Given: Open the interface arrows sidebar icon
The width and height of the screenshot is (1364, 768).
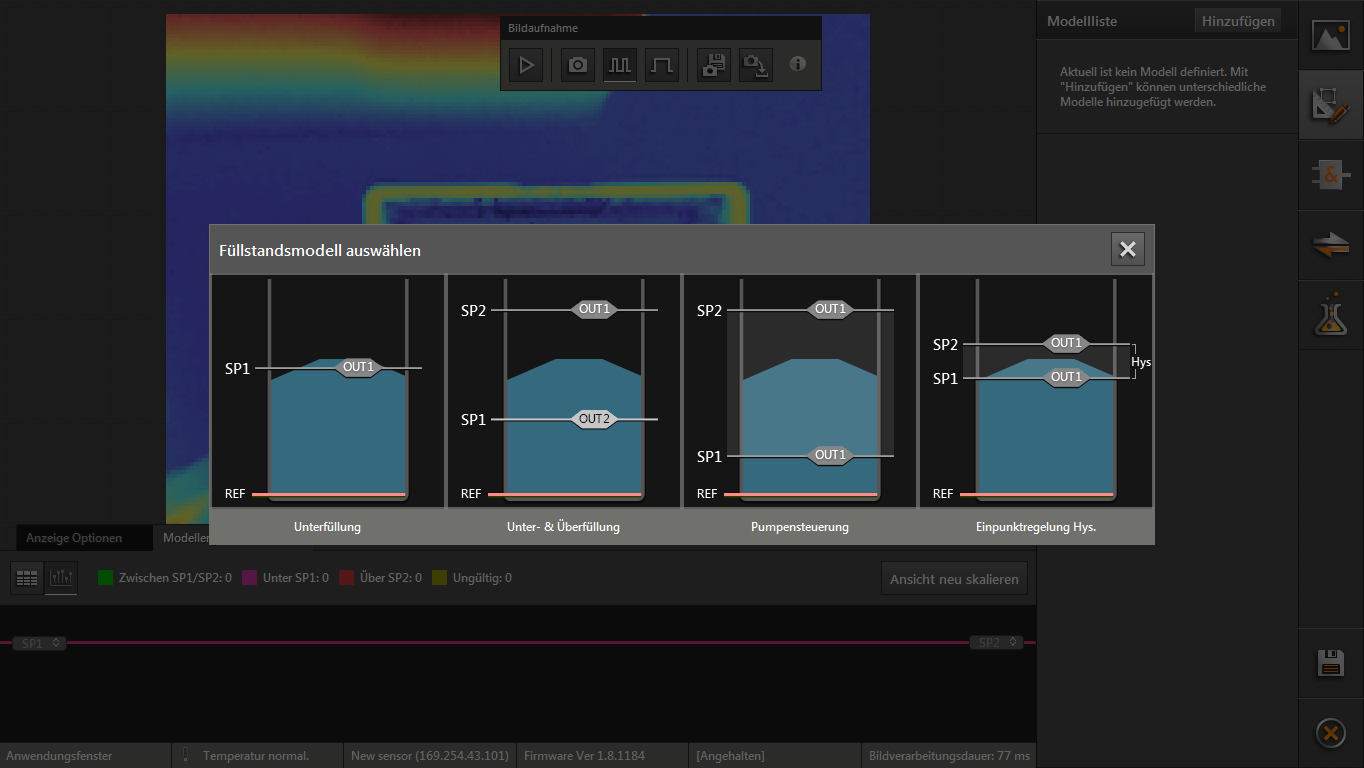Looking at the screenshot, I should pos(1330,246).
